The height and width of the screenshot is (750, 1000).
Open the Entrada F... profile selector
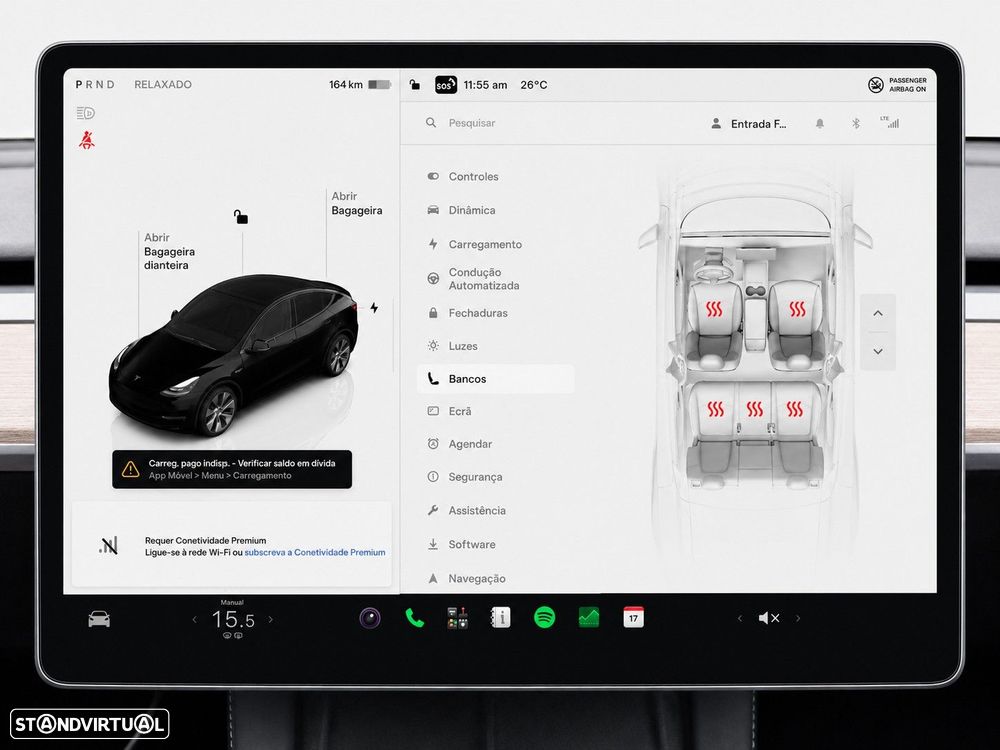coord(749,124)
